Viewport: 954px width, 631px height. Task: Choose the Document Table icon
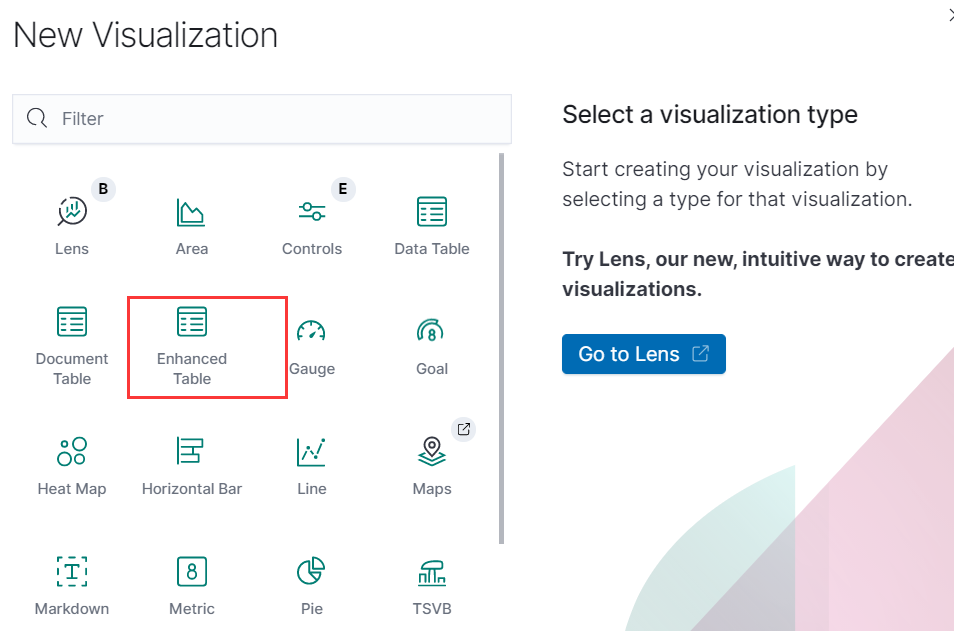tap(72, 321)
